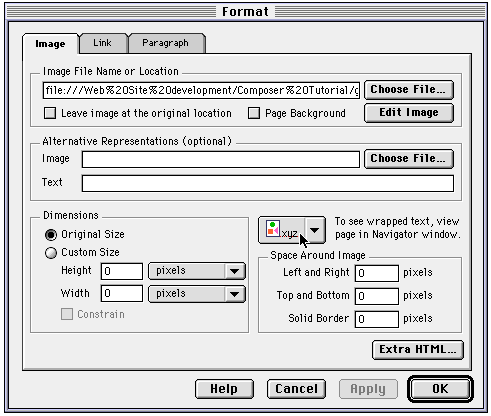Screen dimensions: 491x416
Task: Enable the Page Background checkbox
Action: click(254, 113)
